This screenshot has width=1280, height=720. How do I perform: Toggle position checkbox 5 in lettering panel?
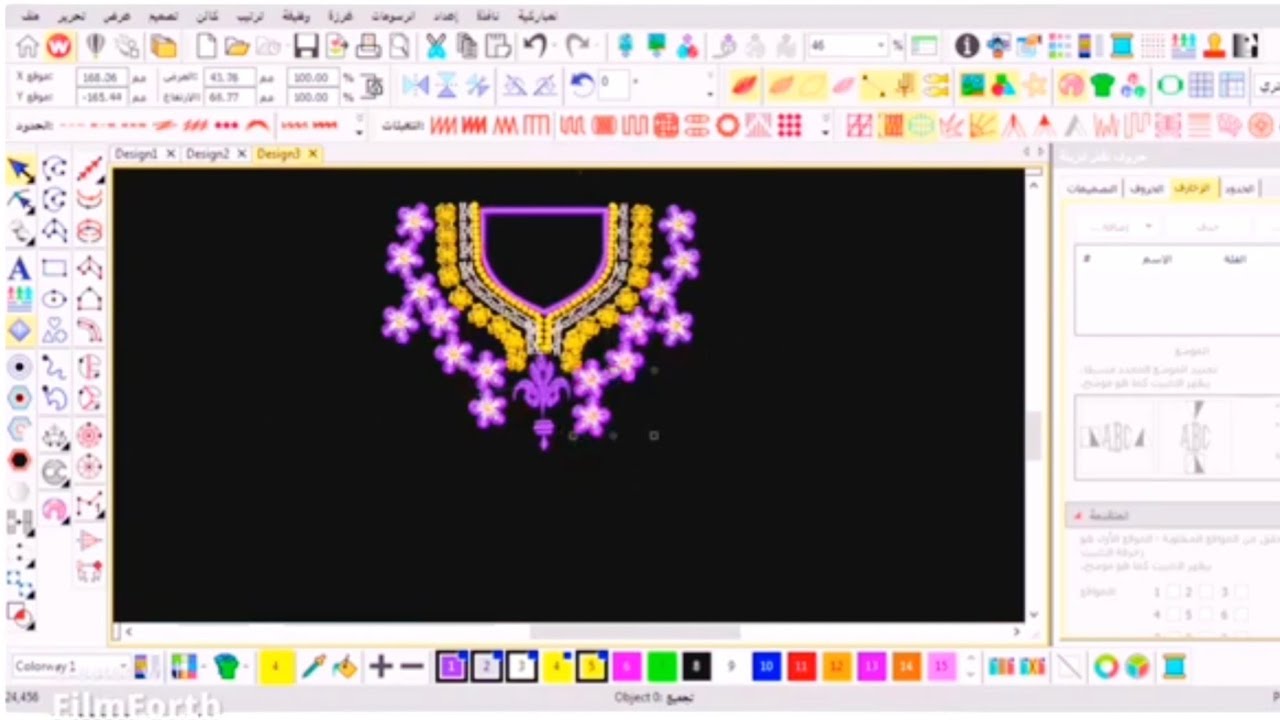pos(1207,615)
